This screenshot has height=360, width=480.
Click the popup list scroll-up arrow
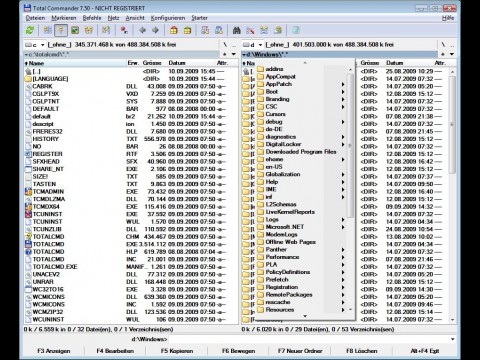coord(305,62)
